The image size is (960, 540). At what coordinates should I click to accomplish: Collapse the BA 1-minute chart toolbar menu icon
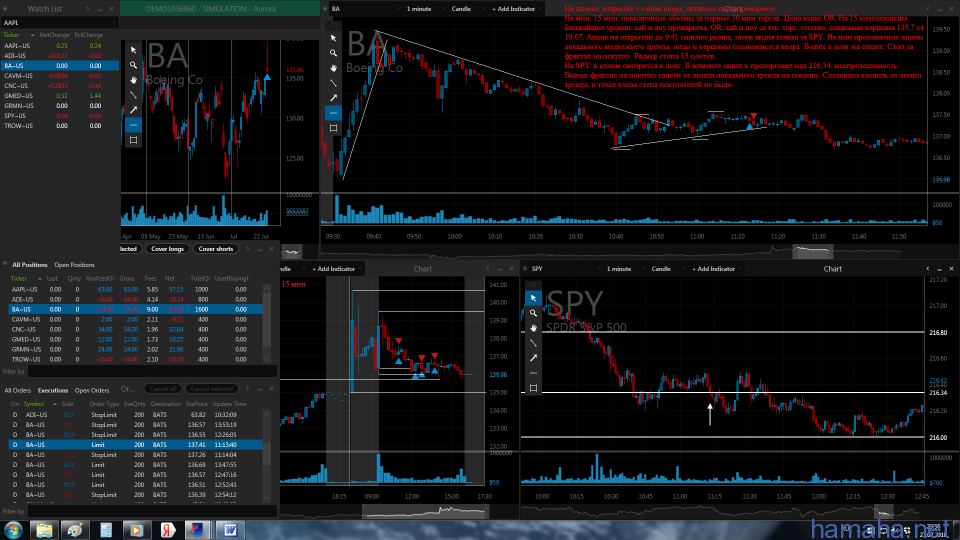[x=333, y=25]
